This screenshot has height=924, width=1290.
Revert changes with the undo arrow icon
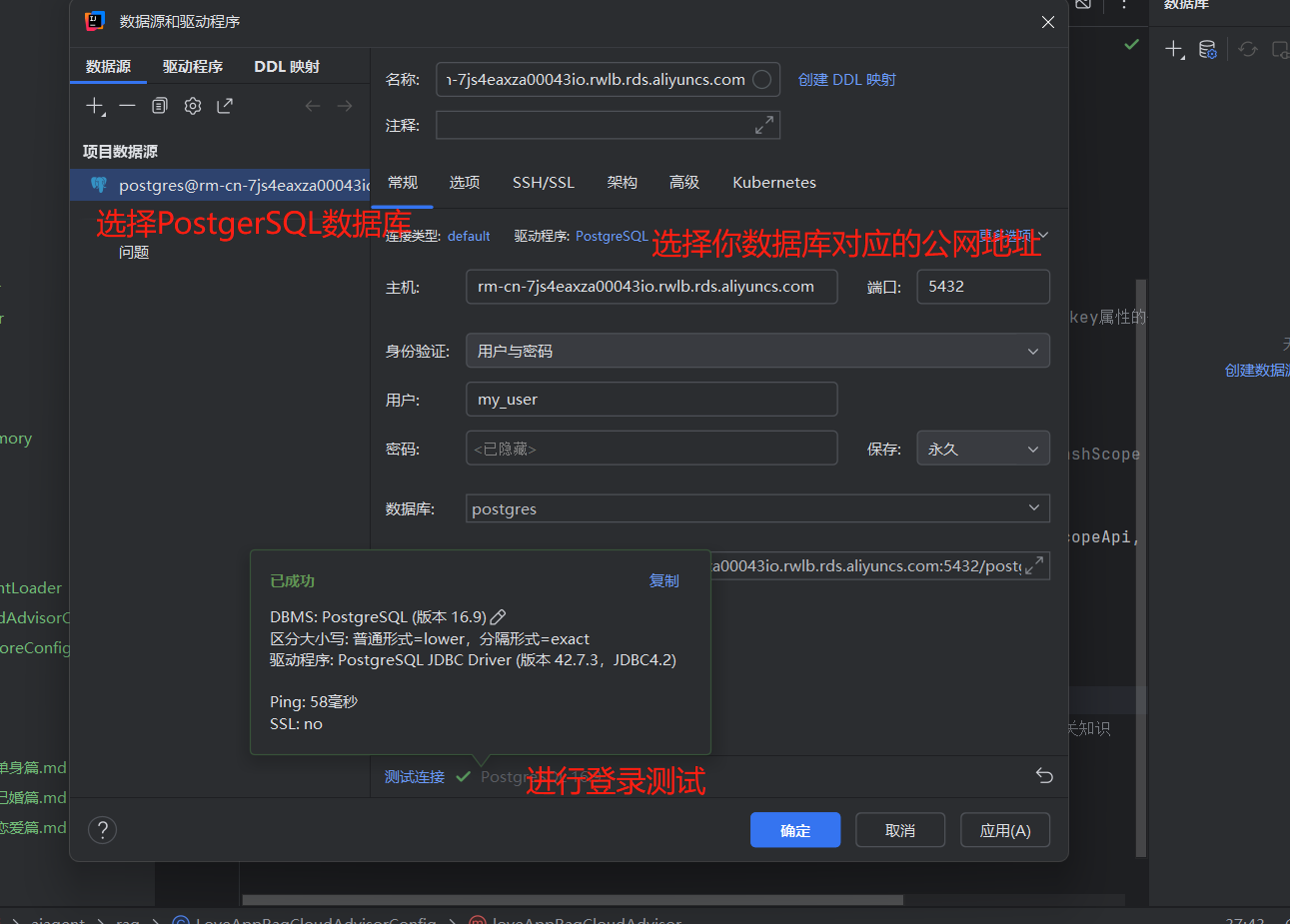(x=1044, y=776)
